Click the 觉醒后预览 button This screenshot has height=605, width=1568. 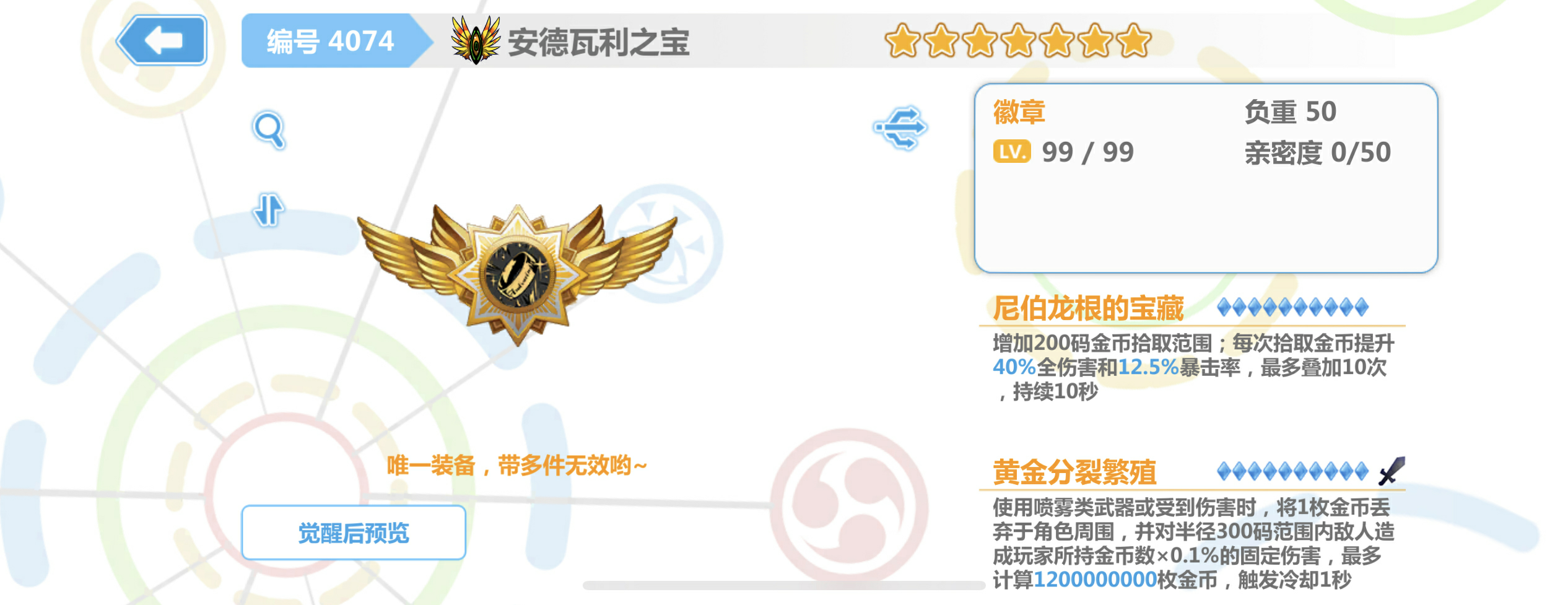(354, 533)
